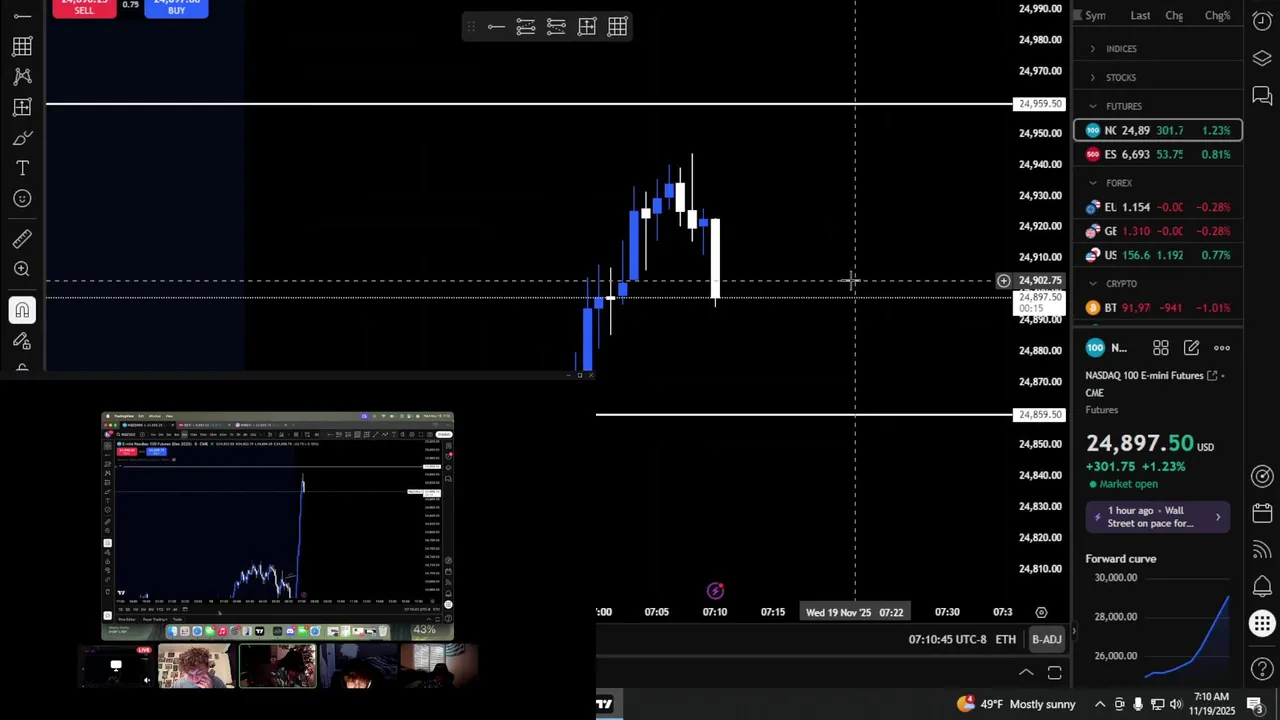This screenshot has width=1280, height=720.
Task: Toggle the ETH session button
Action: pos(1005,639)
